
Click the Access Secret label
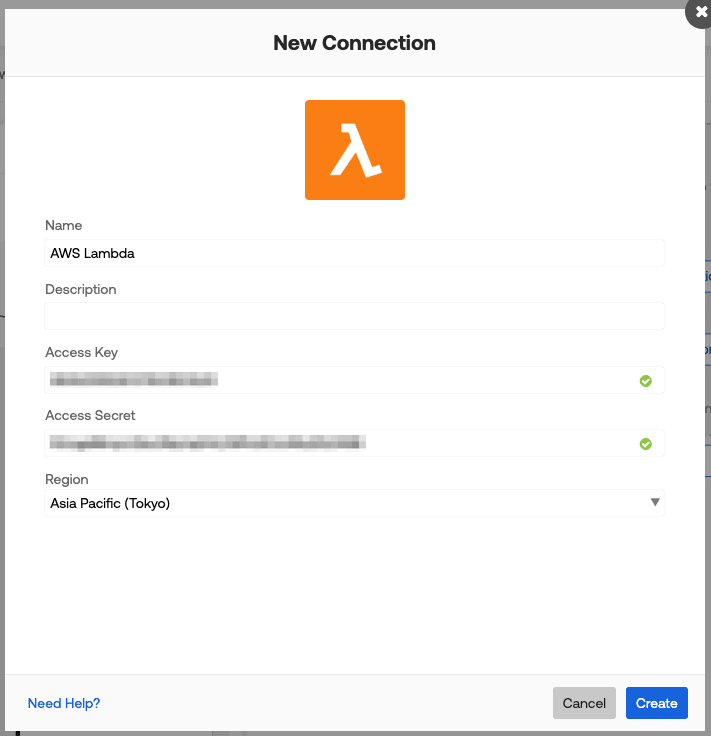click(90, 416)
